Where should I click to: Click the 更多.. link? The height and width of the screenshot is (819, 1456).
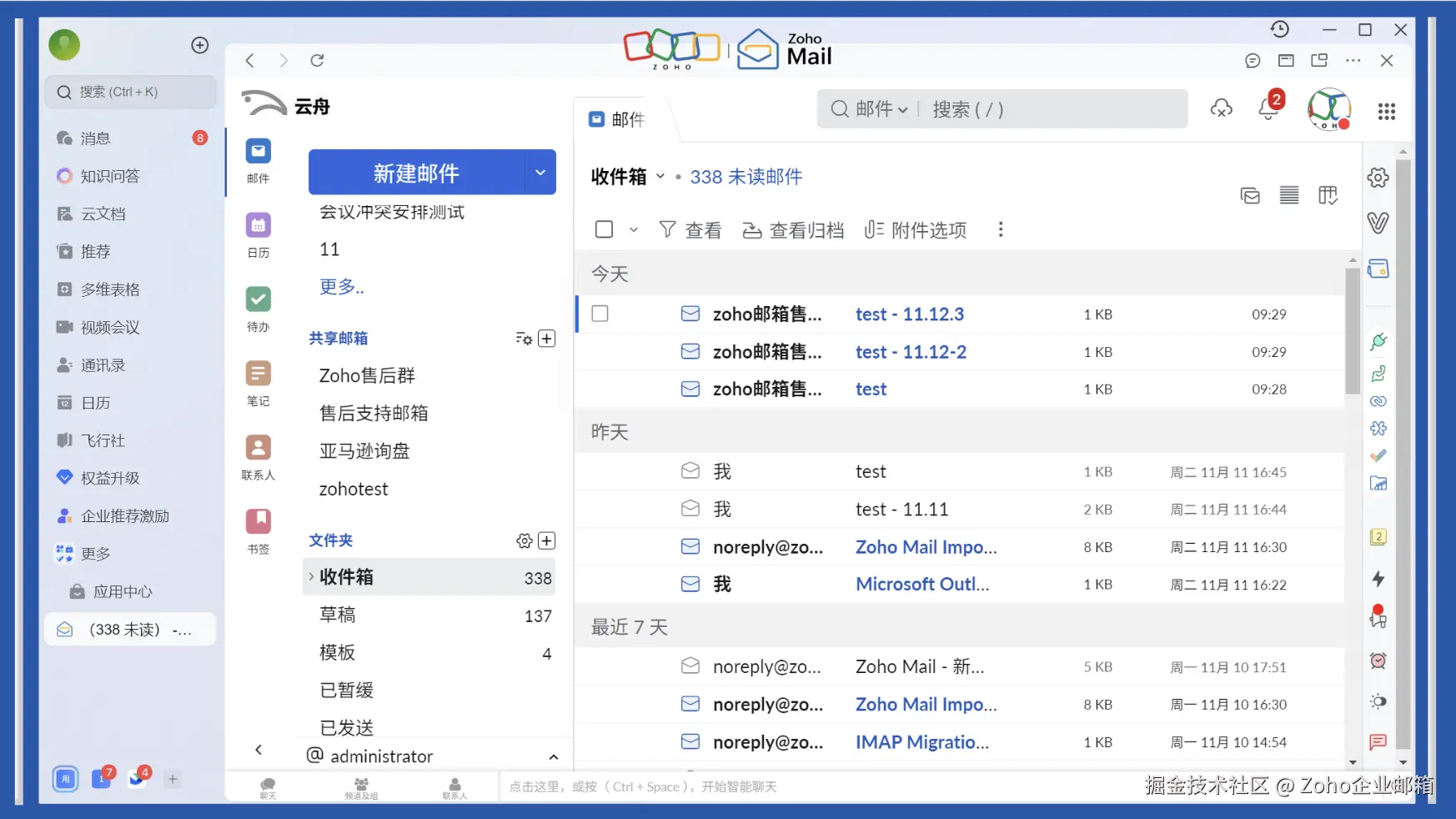(x=342, y=287)
